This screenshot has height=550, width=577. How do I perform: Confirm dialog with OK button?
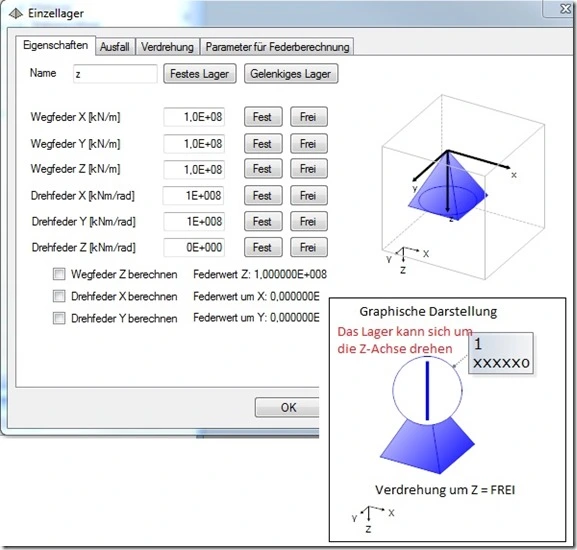coord(287,407)
